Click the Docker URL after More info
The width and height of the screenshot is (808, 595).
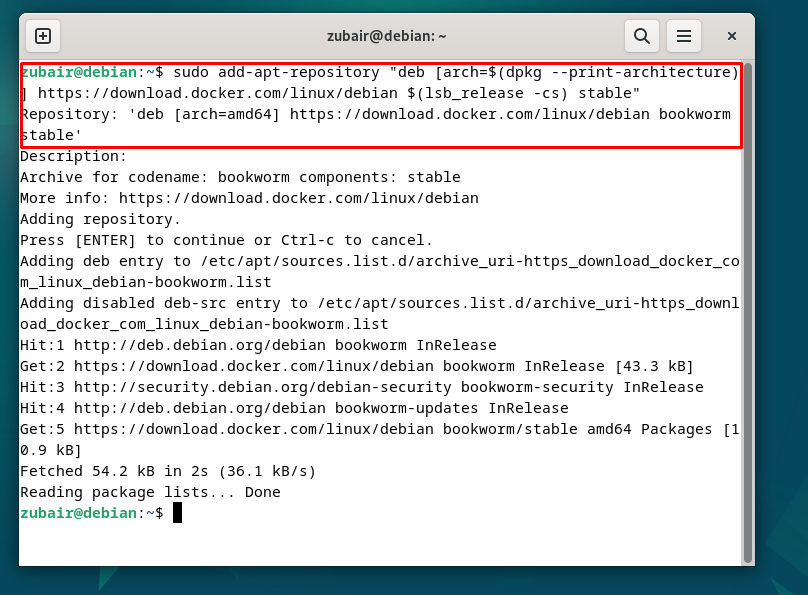298,198
